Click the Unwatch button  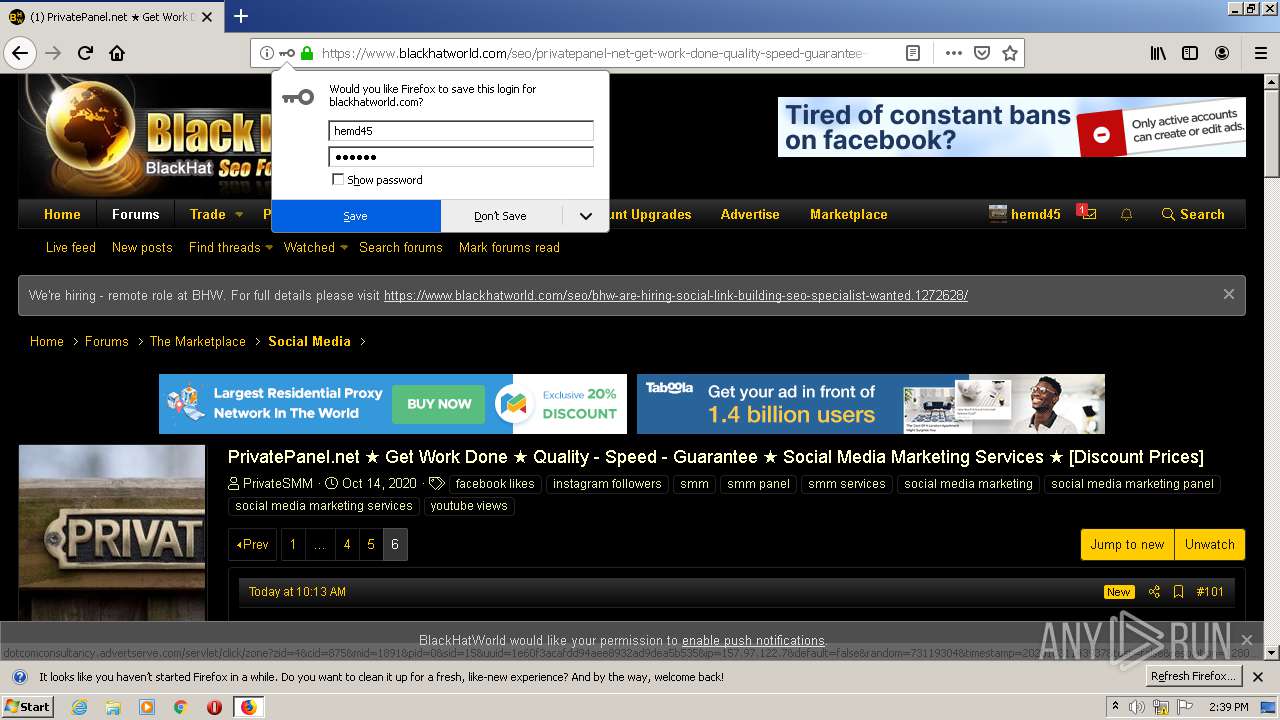tap(1210, 544)
